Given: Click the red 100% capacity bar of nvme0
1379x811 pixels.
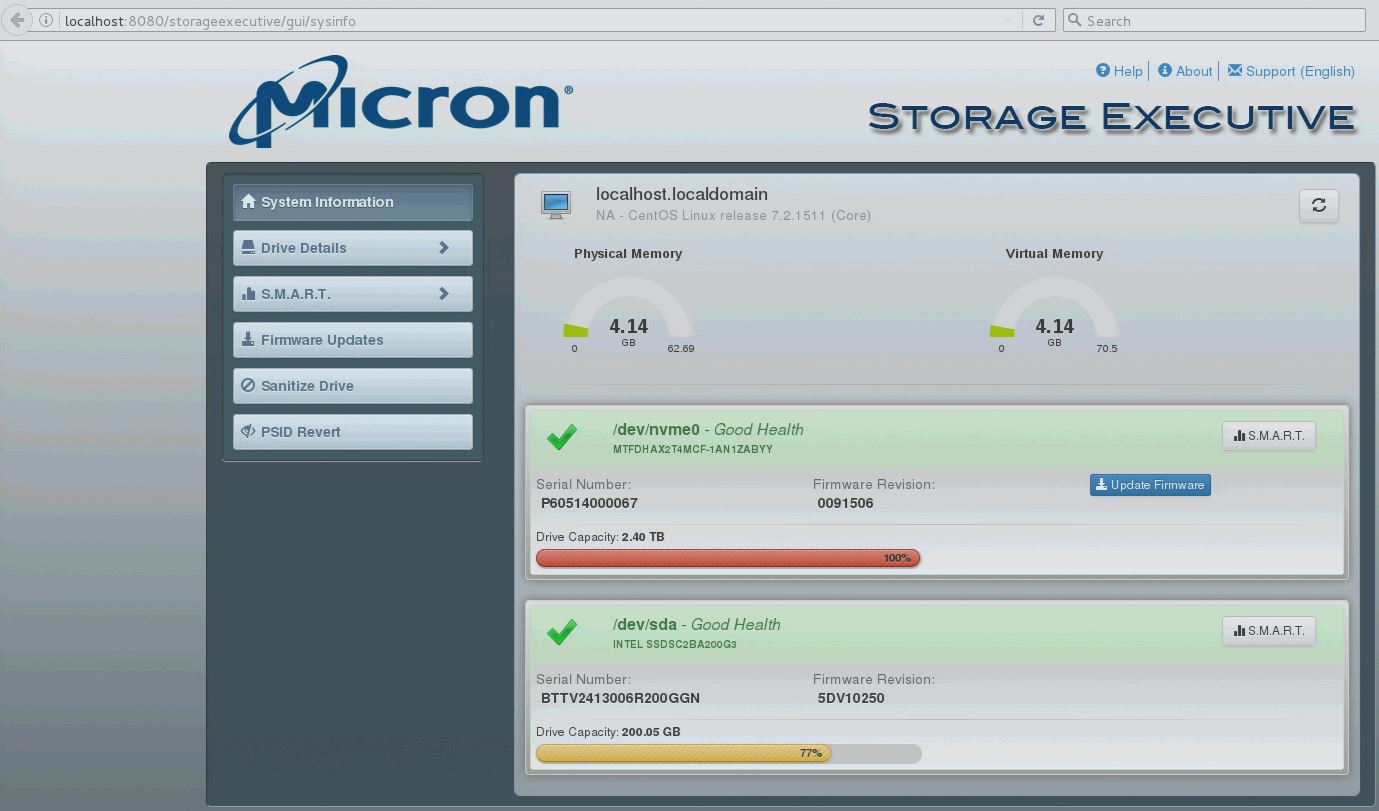Looking at the screenshot, I should click(728, 558).
